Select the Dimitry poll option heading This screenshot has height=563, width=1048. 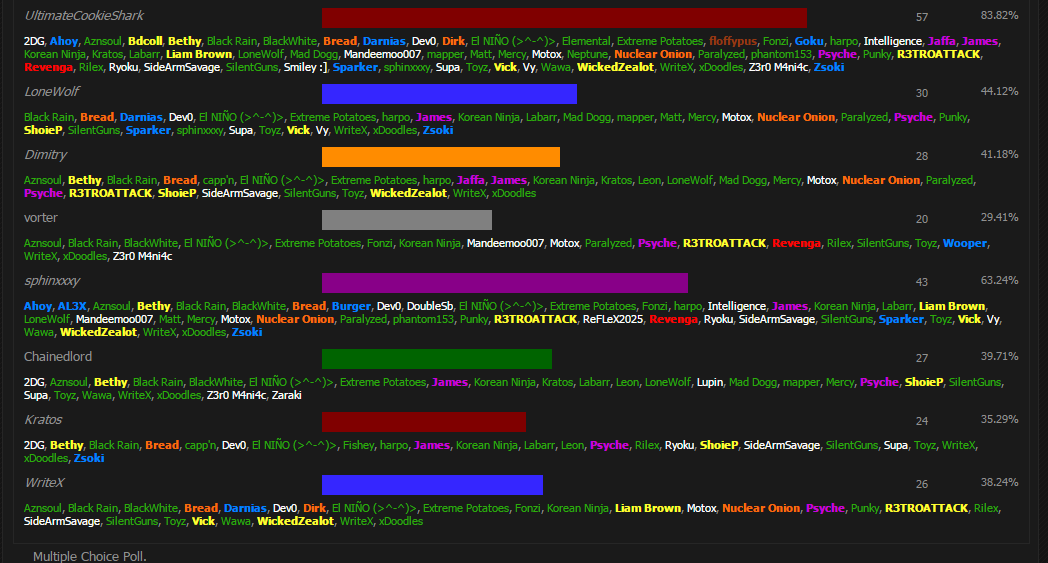pos(45,154)
